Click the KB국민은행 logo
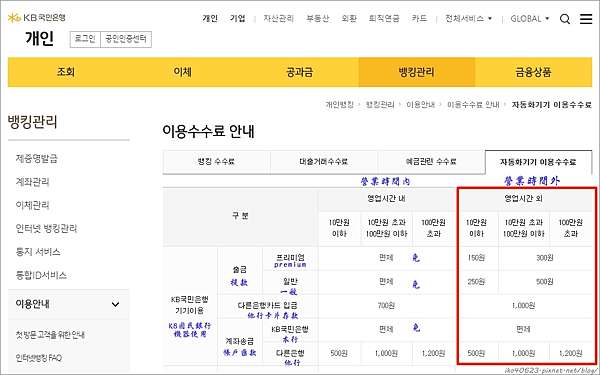The width and height of the screenshot is (600, 375). (37, 18)
